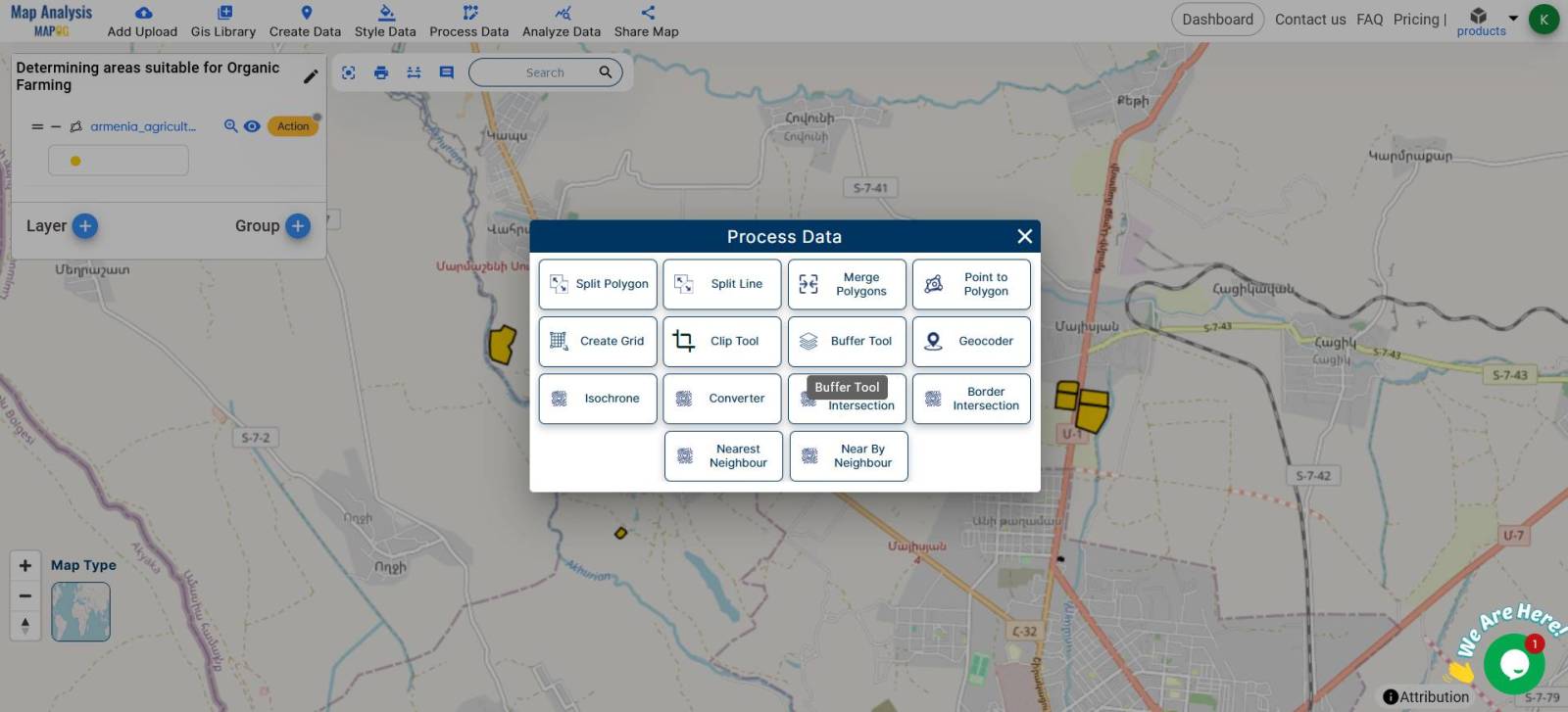Click the search magnifier icon
Viewport: 1568px width, 712px height.
click(x=606, y=71)
